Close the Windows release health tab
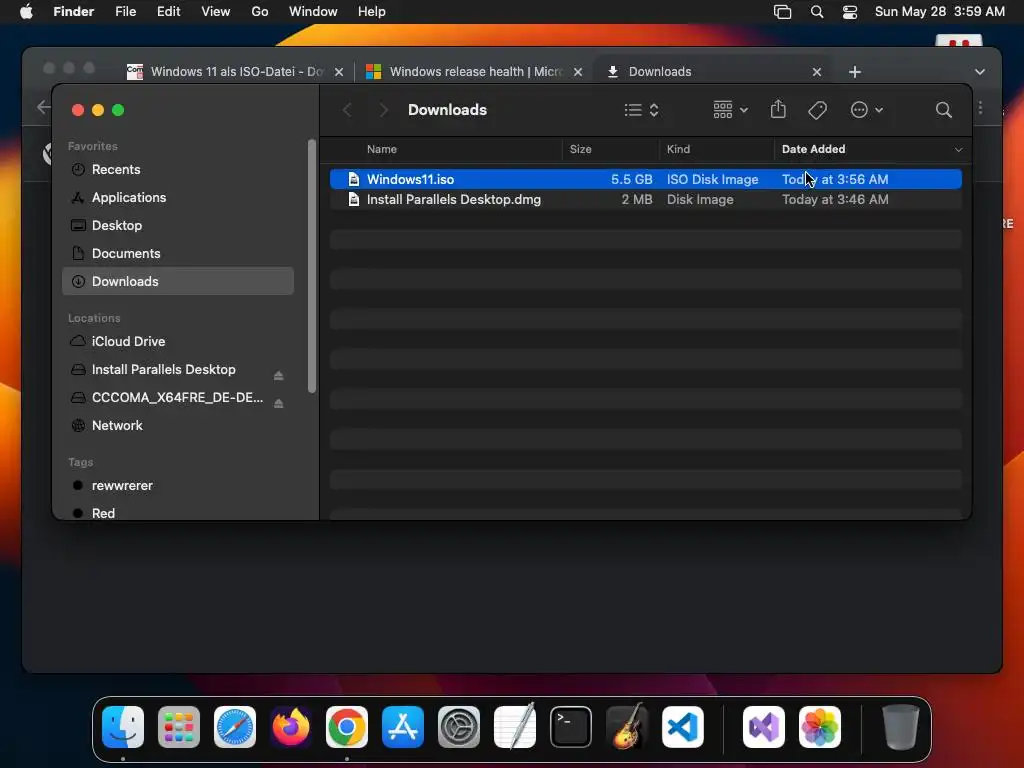This screenshot has width=1024, height=768. click(578, 72)
